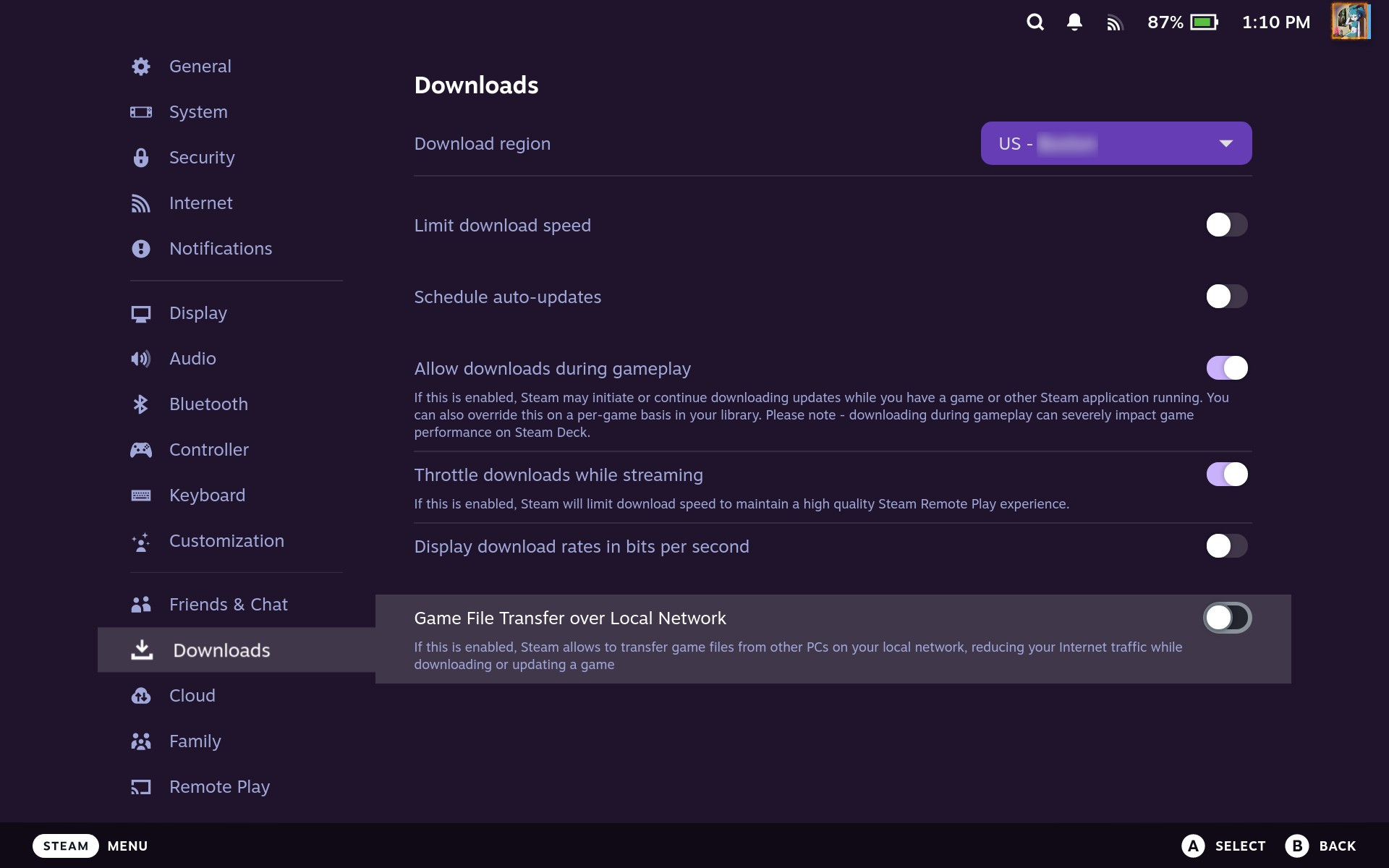Click 'Game File Transfer over Local Network' title
The height and width of the screenshot is (868, 1389).
570,618
